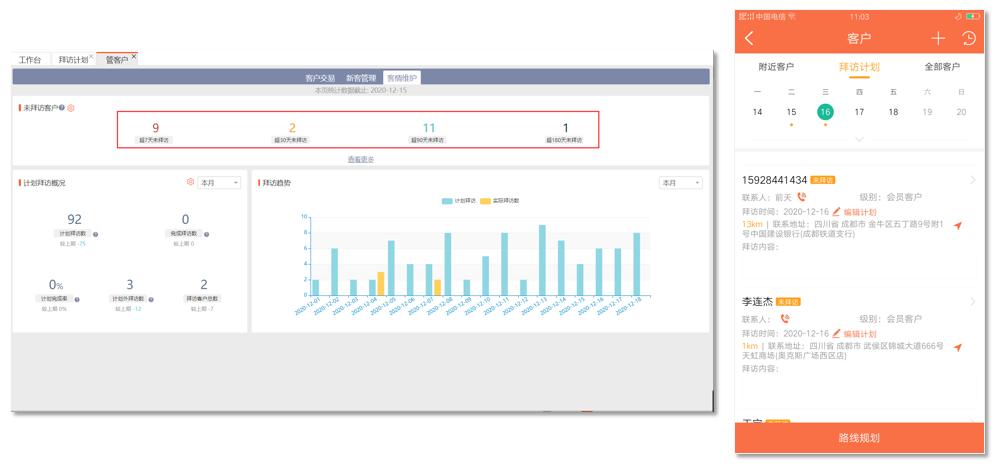Toggle 计划拜访 legend swatch in chart
Screen dimensions: 995x464
(447, 201)
